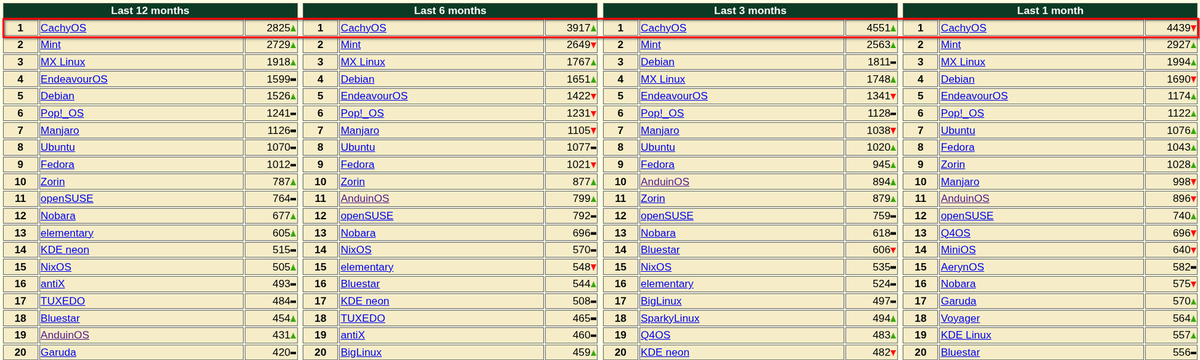This screenshot has width=1200, height=360.
Task: Open Bluestar ranked 16 in Last 6 months
Action: (x=360, y=283)
